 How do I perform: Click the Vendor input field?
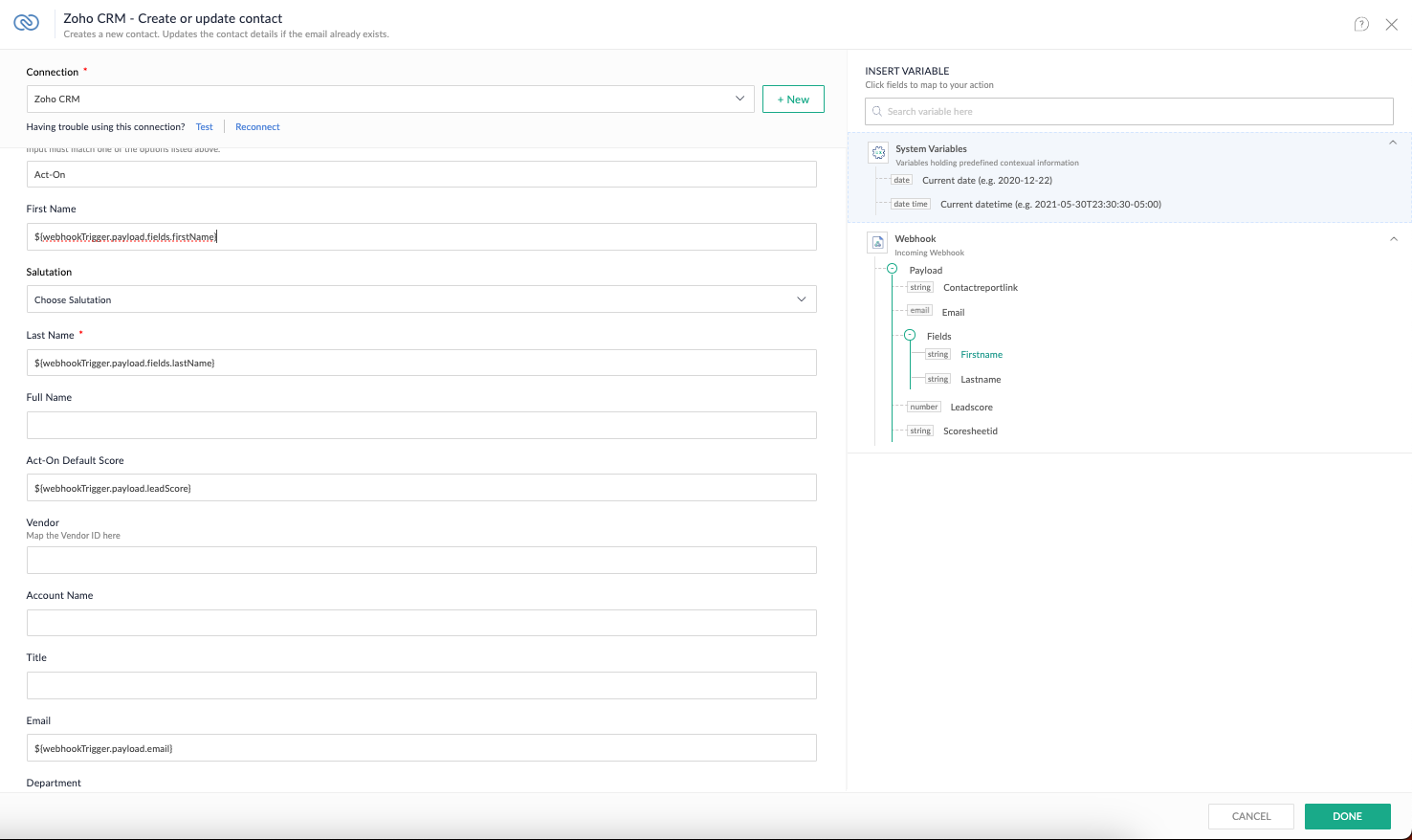coord(422,560)
